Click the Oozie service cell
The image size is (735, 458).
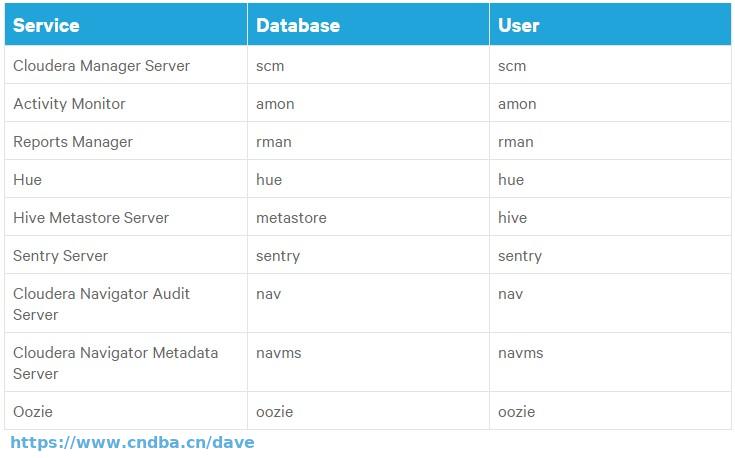(x=126, y=411)
